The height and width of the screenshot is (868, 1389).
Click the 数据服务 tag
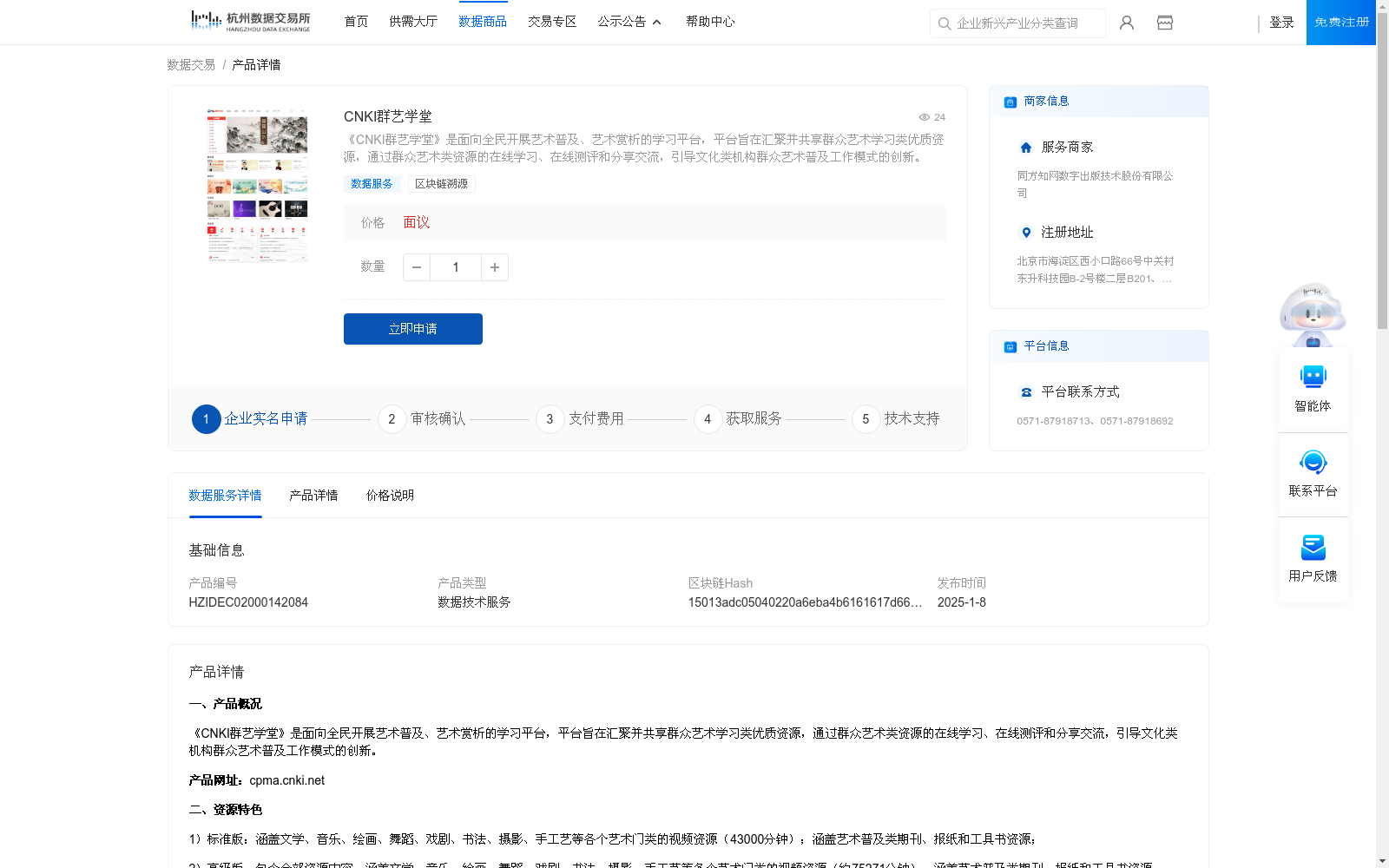pos(372,184)
